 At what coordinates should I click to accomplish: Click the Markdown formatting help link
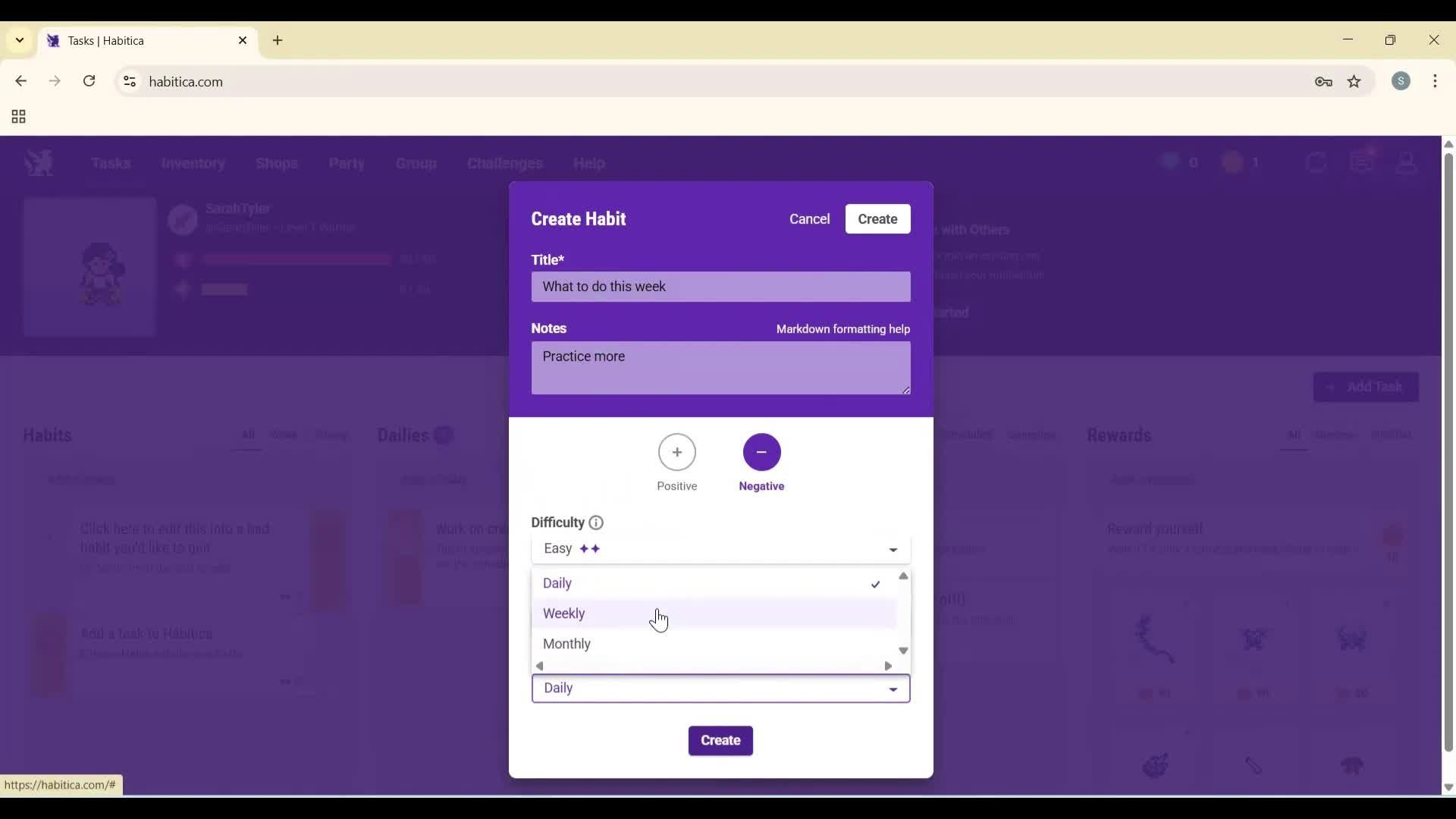pos(843,329)
